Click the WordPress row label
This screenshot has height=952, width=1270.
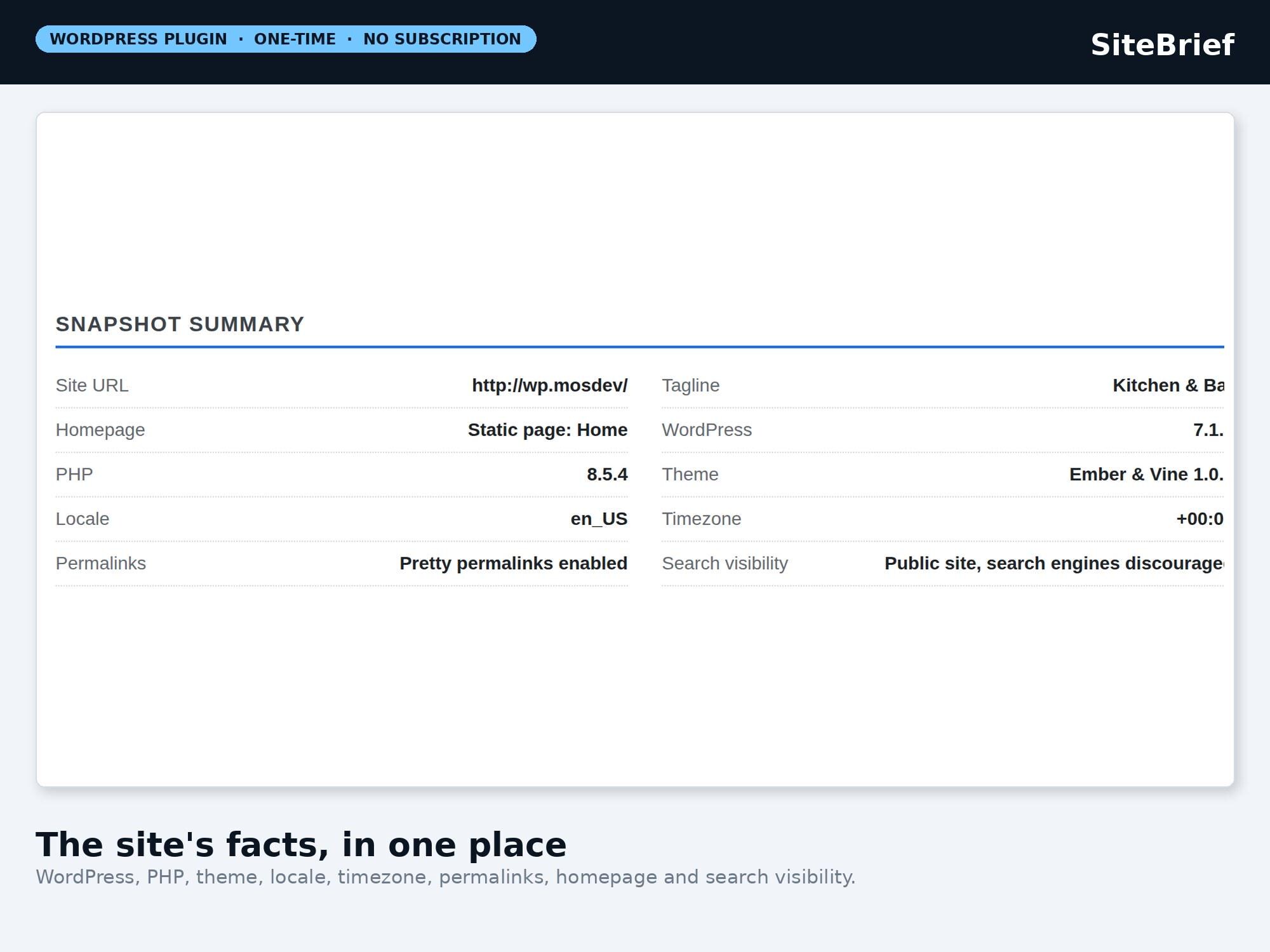tap(707, 430)
